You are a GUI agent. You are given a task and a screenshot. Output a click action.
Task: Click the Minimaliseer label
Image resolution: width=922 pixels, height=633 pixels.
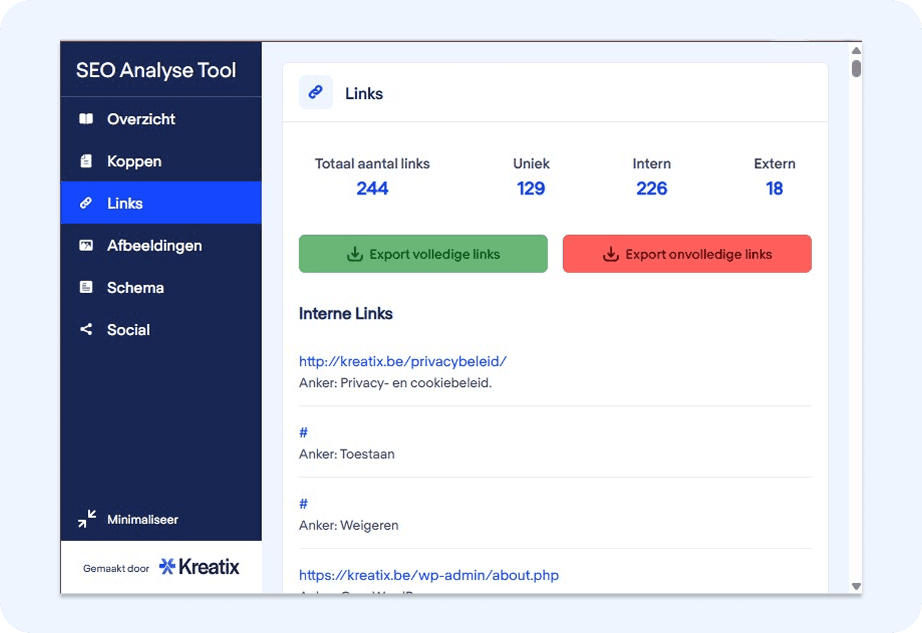[143, 520]
